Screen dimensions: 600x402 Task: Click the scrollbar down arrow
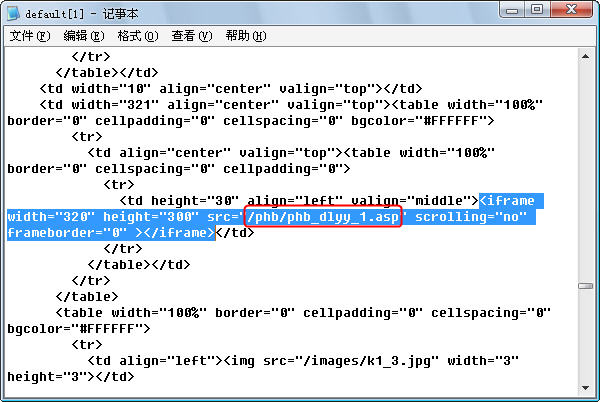[x=585, y=388]
